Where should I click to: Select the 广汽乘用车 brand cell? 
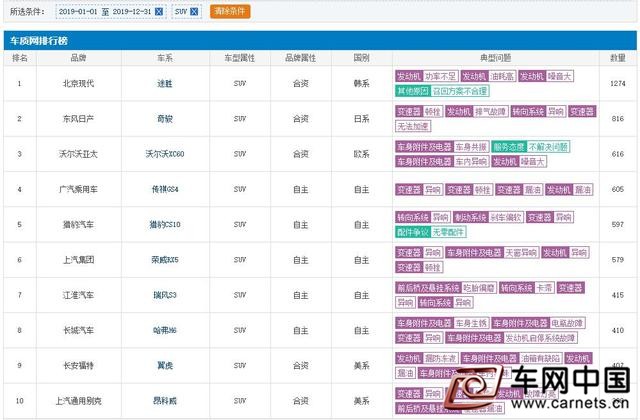point(78,189)
